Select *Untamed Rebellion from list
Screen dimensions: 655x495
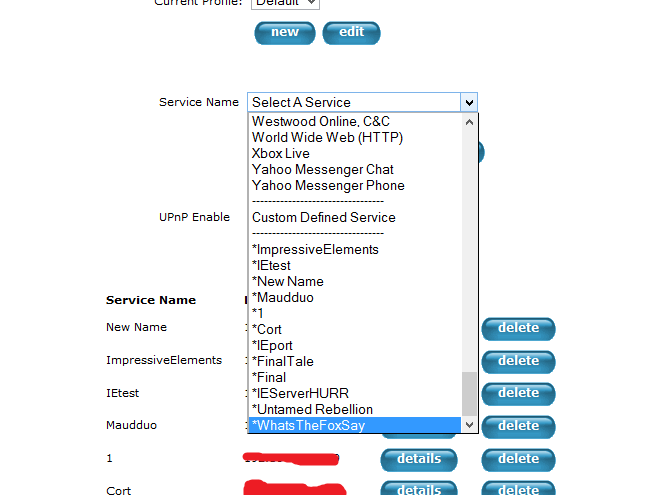point(355,409)
